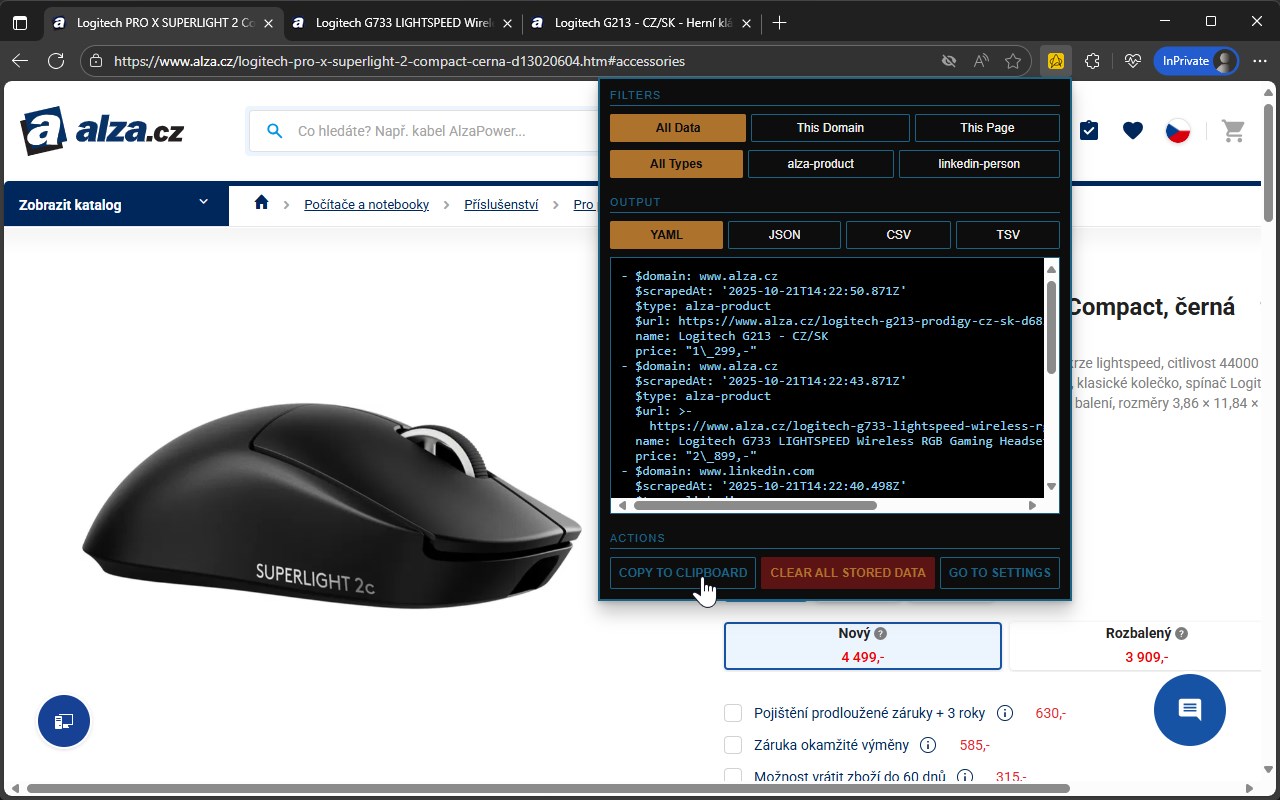Open the Extensions puzzle icon
Viewport: 1280px width, 800px height.
pyautogui.click(x=1092, y=61)
